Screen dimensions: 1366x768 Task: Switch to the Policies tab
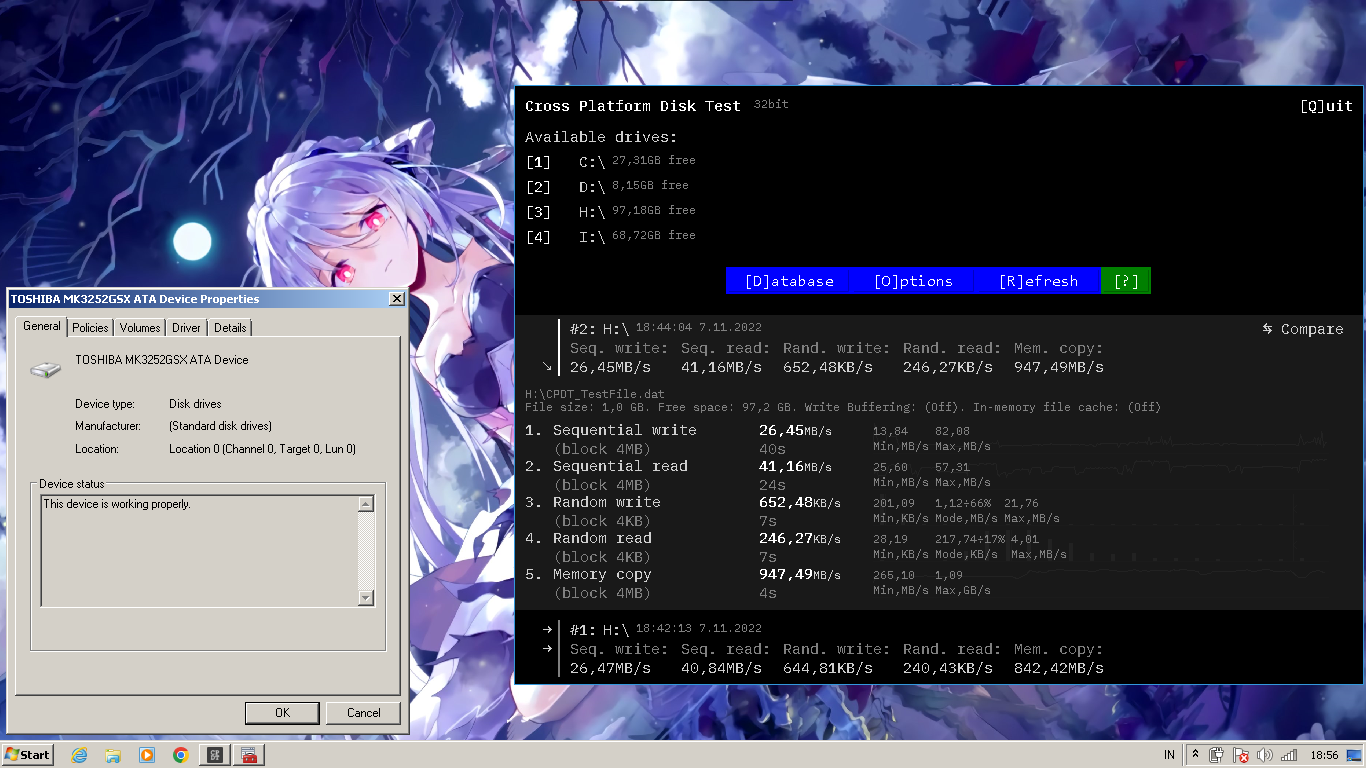(90, 327)
